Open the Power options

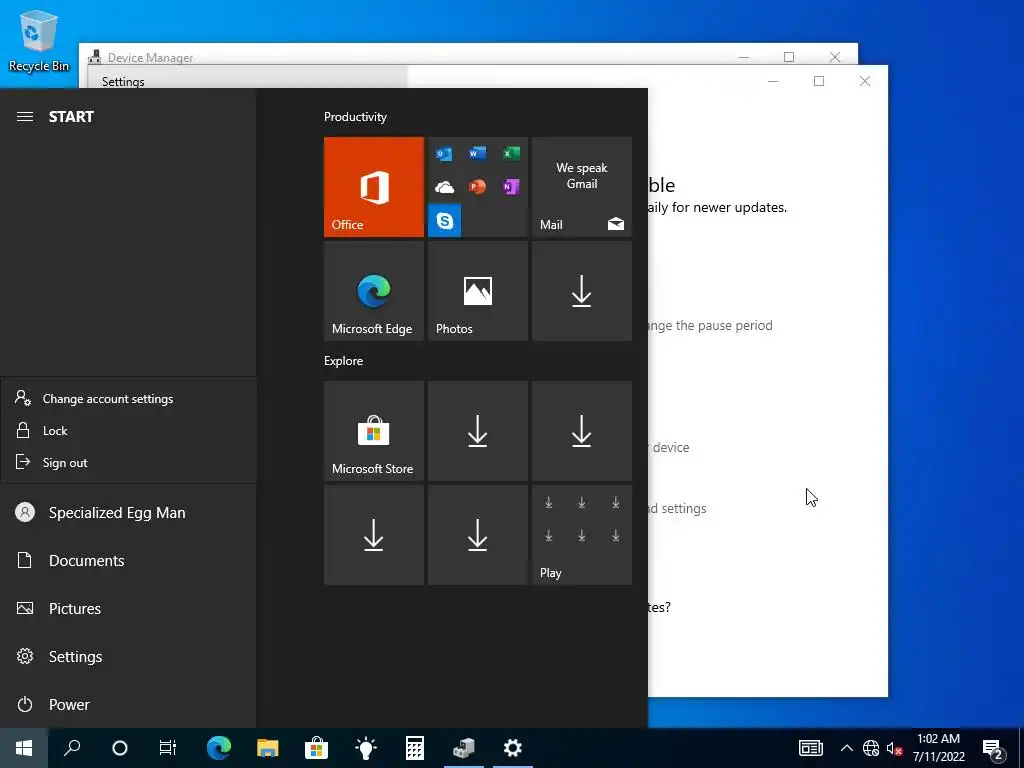click(129, 705)
